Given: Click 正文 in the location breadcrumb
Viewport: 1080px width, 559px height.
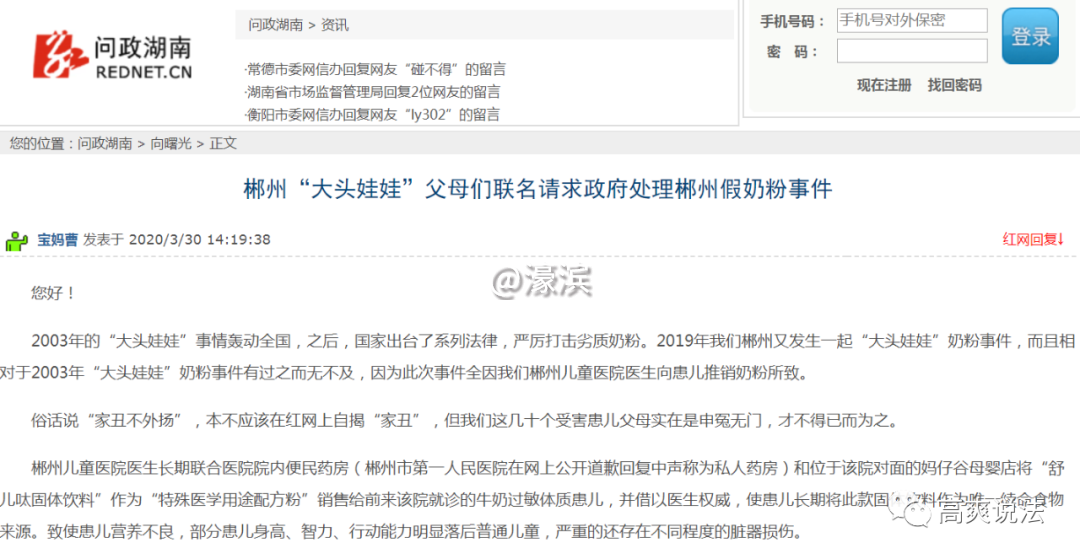Looking at the screenshot, I should click(x=223, y=144).
